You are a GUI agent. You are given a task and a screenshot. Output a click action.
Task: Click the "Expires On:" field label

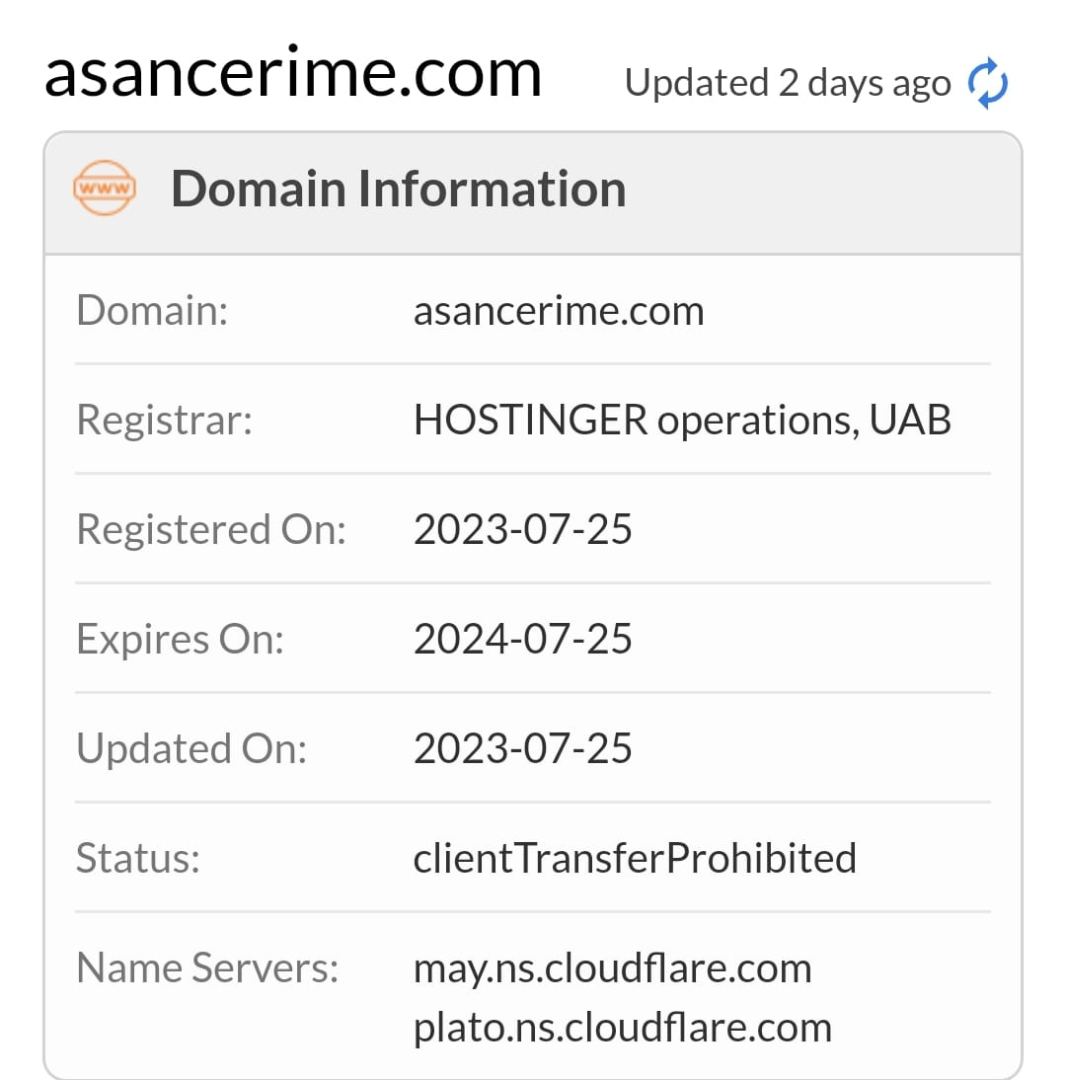(180, 639)
